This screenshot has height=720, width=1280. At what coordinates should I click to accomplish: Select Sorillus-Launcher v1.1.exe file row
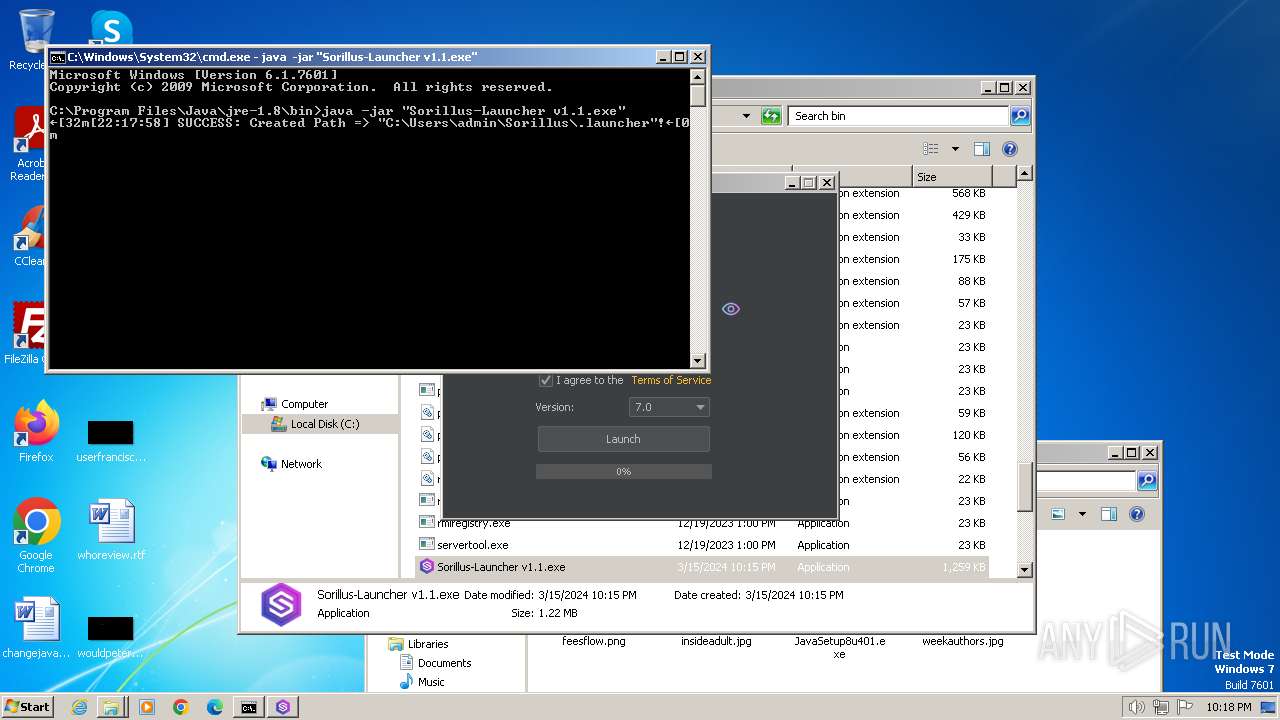pyautogui.click(x=703, y=567)
